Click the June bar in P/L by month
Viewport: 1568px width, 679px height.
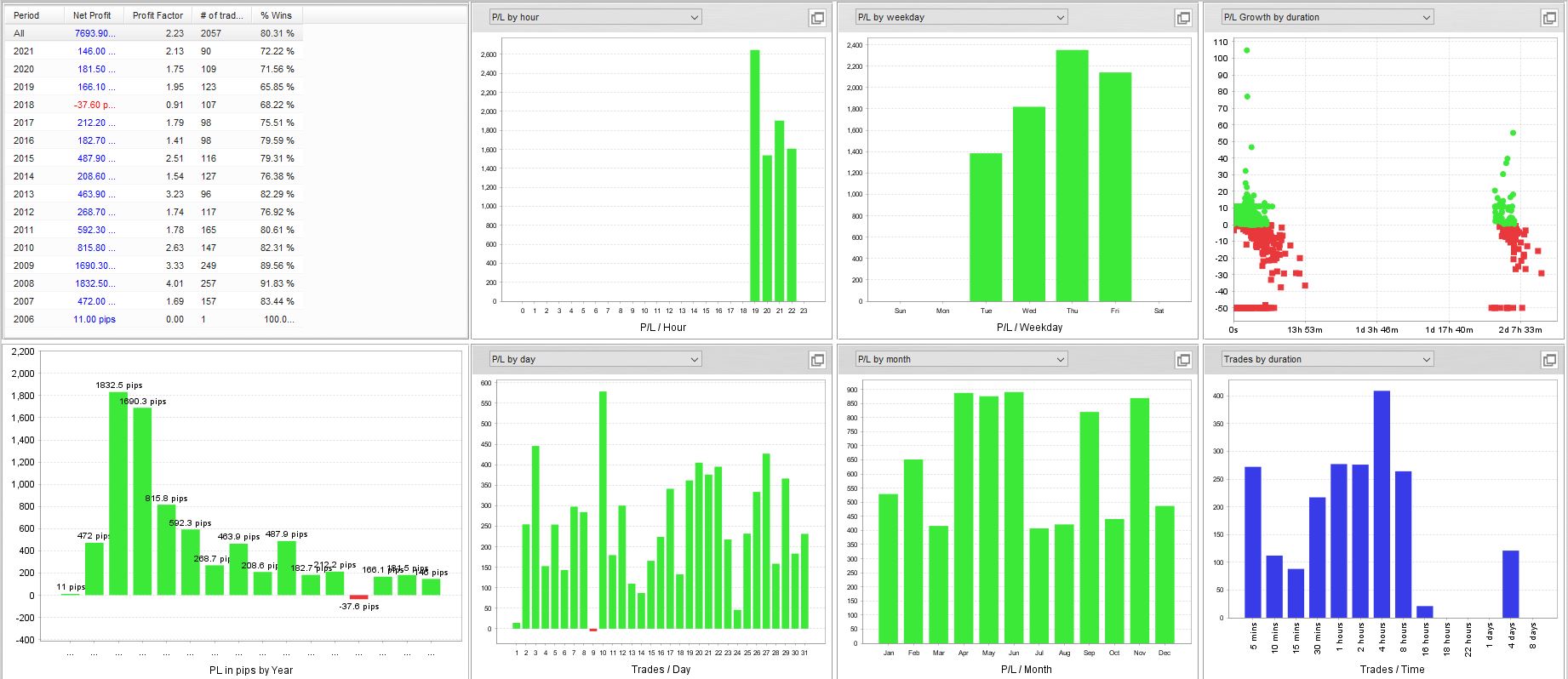[x=1014, y=517]
